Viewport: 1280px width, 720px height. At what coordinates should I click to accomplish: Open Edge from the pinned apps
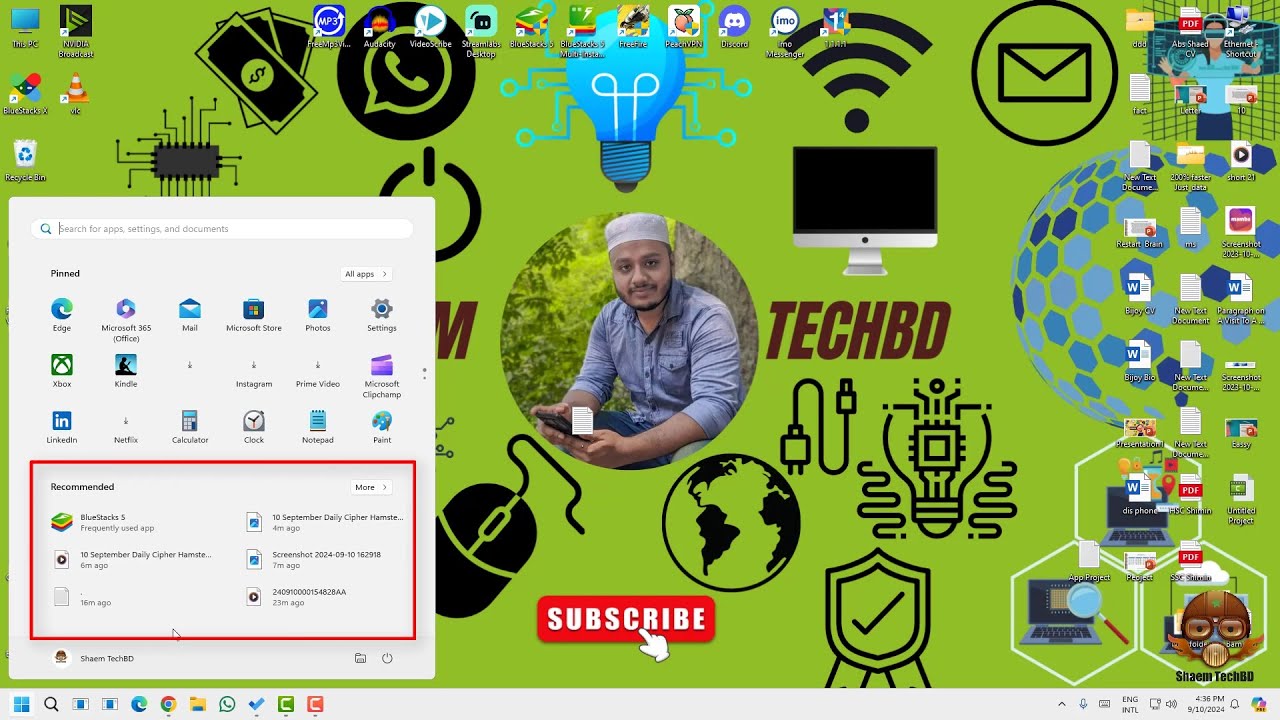[62, 315]
